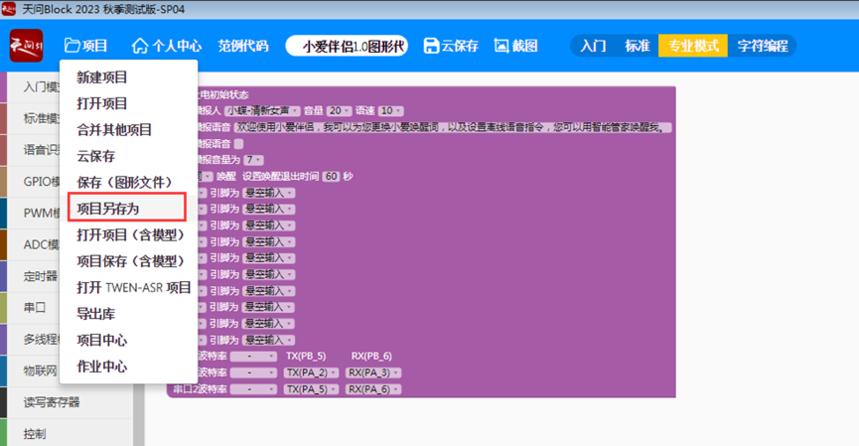This screenshot has width=859, height=446.
Task: Click the 上电初始状态 block header
Action: (x=223, y=94)
